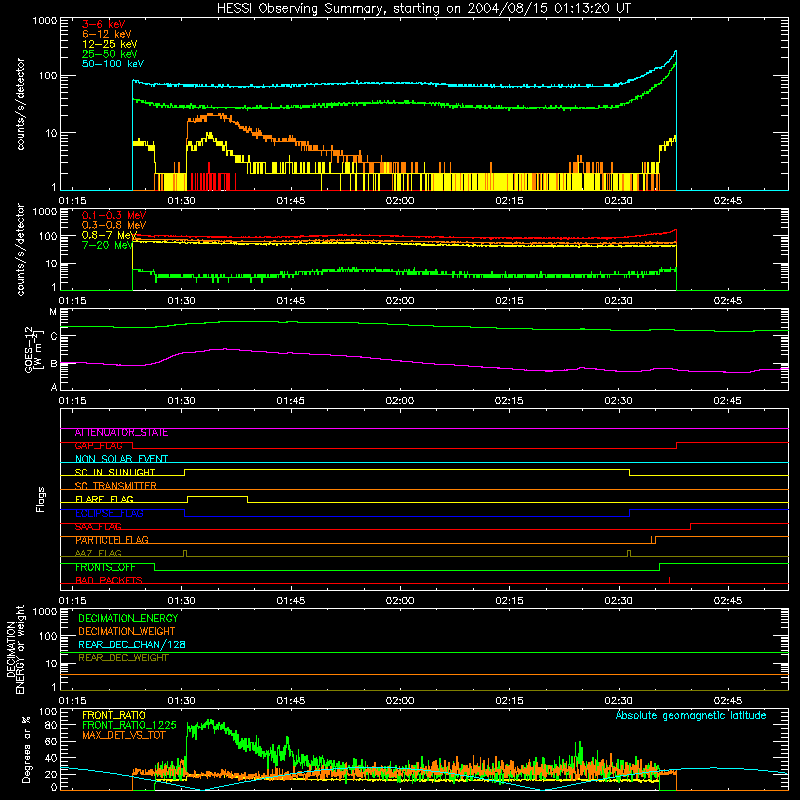Select the FLARE_FLAG label

(104, 499)
